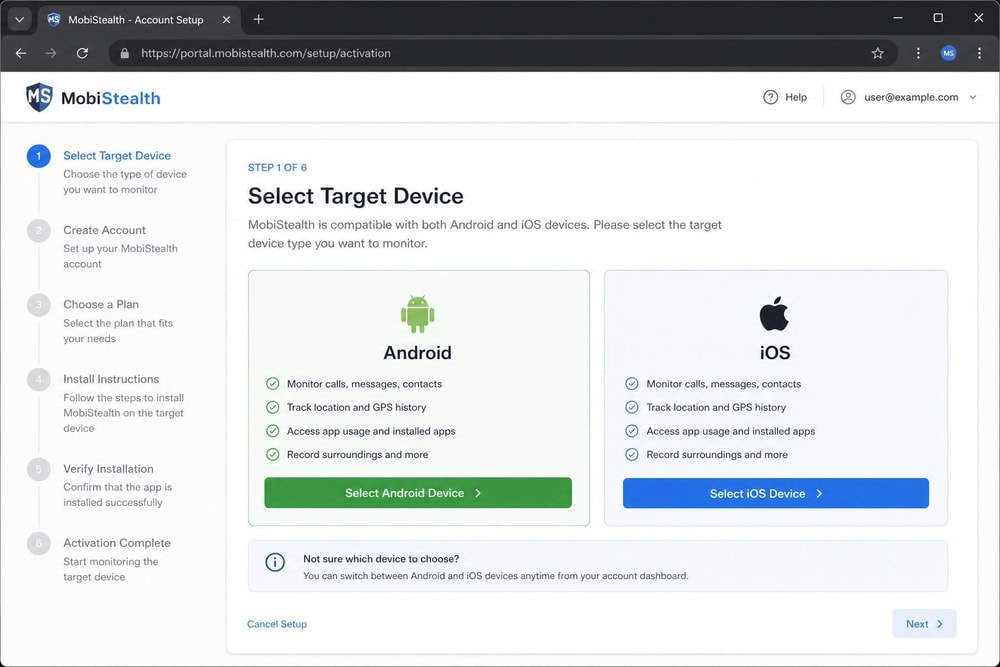
Task: Open the Install Instructions sidebar step
Action: click(111, 379)
